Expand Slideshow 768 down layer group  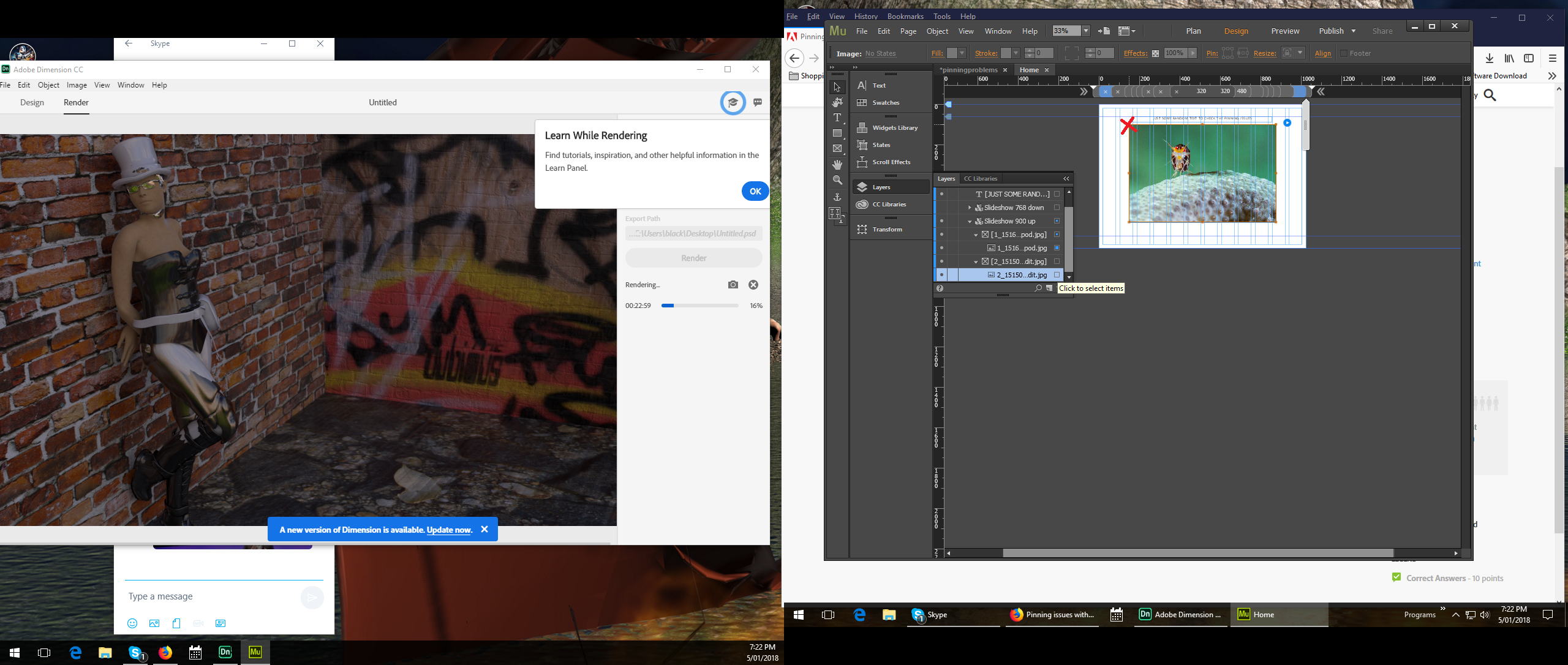click(x=968, y=208)
